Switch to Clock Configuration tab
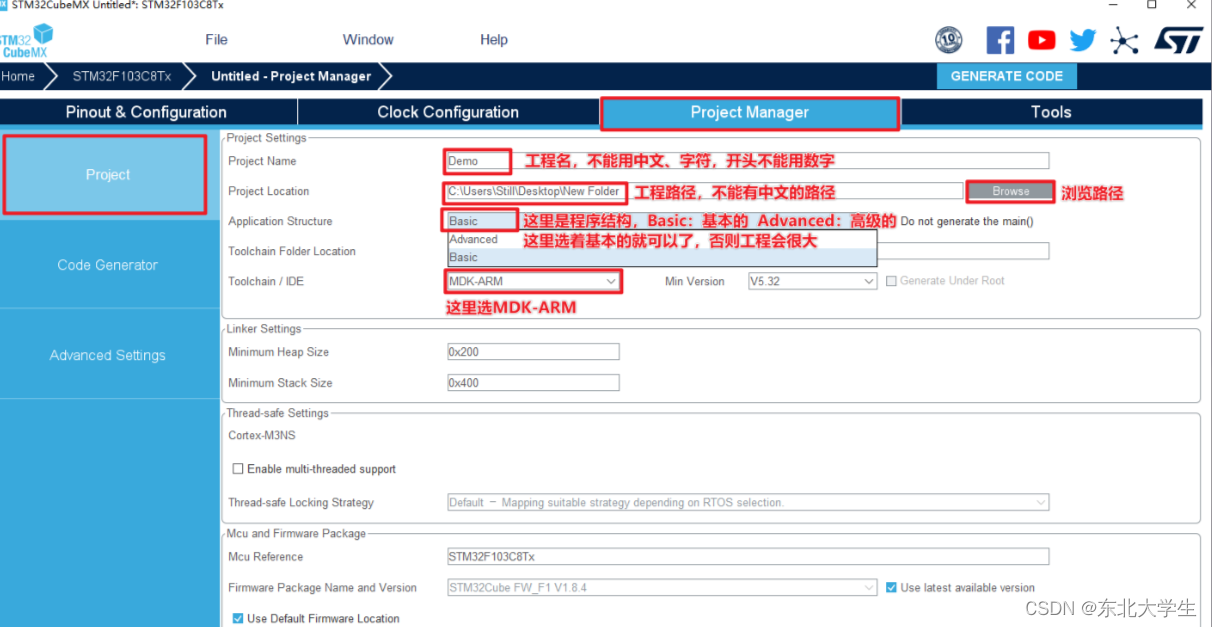Viewport: 1212px width, 627px height. click(x=448, y=112)
